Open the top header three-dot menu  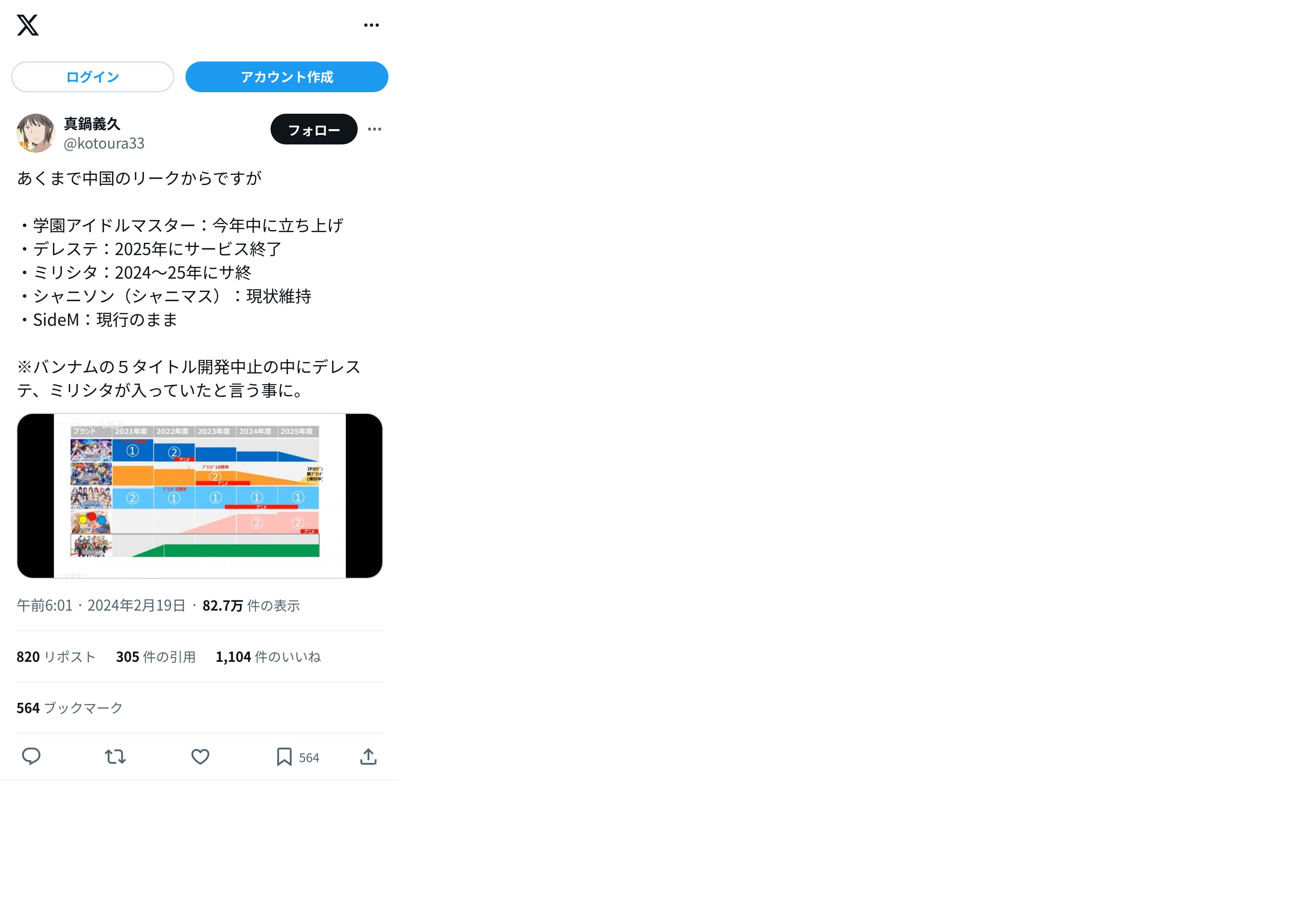point(371,25)
